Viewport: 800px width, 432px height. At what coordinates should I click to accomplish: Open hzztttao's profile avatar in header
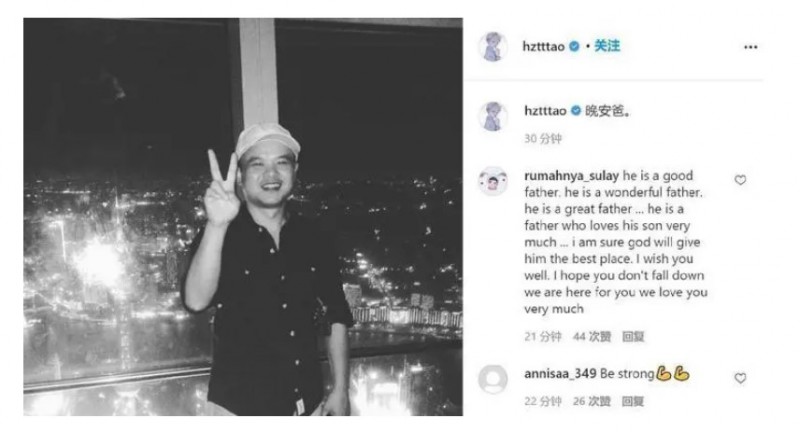tap(493, 46)
